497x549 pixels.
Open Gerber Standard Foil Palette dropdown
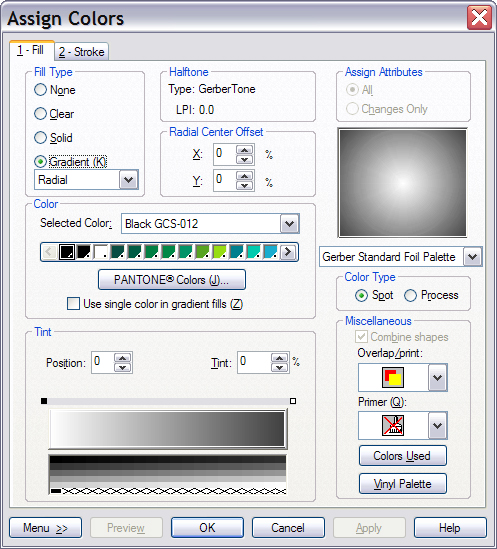tap(472, 257)
